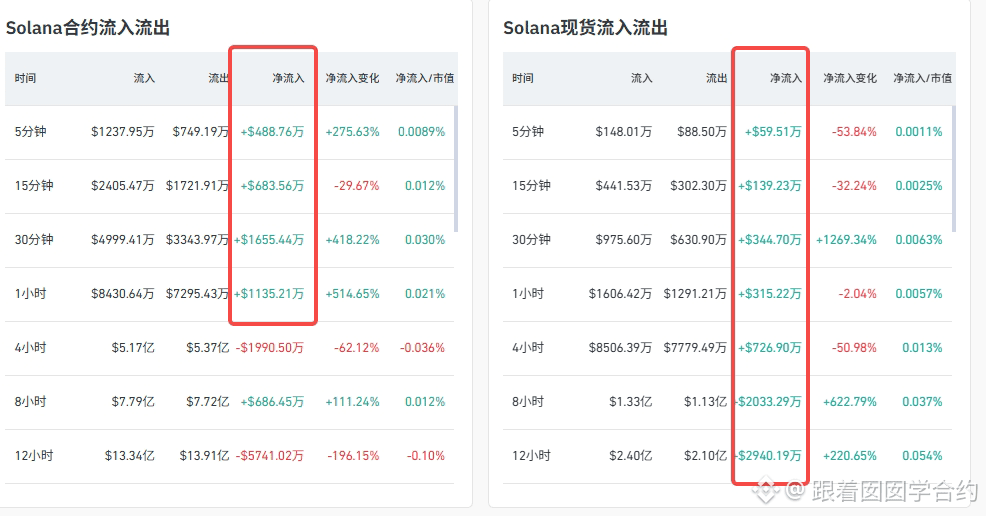Click the $2.40亿 inflow value
The image size is (986, 516).
click(x=631, y=456)
